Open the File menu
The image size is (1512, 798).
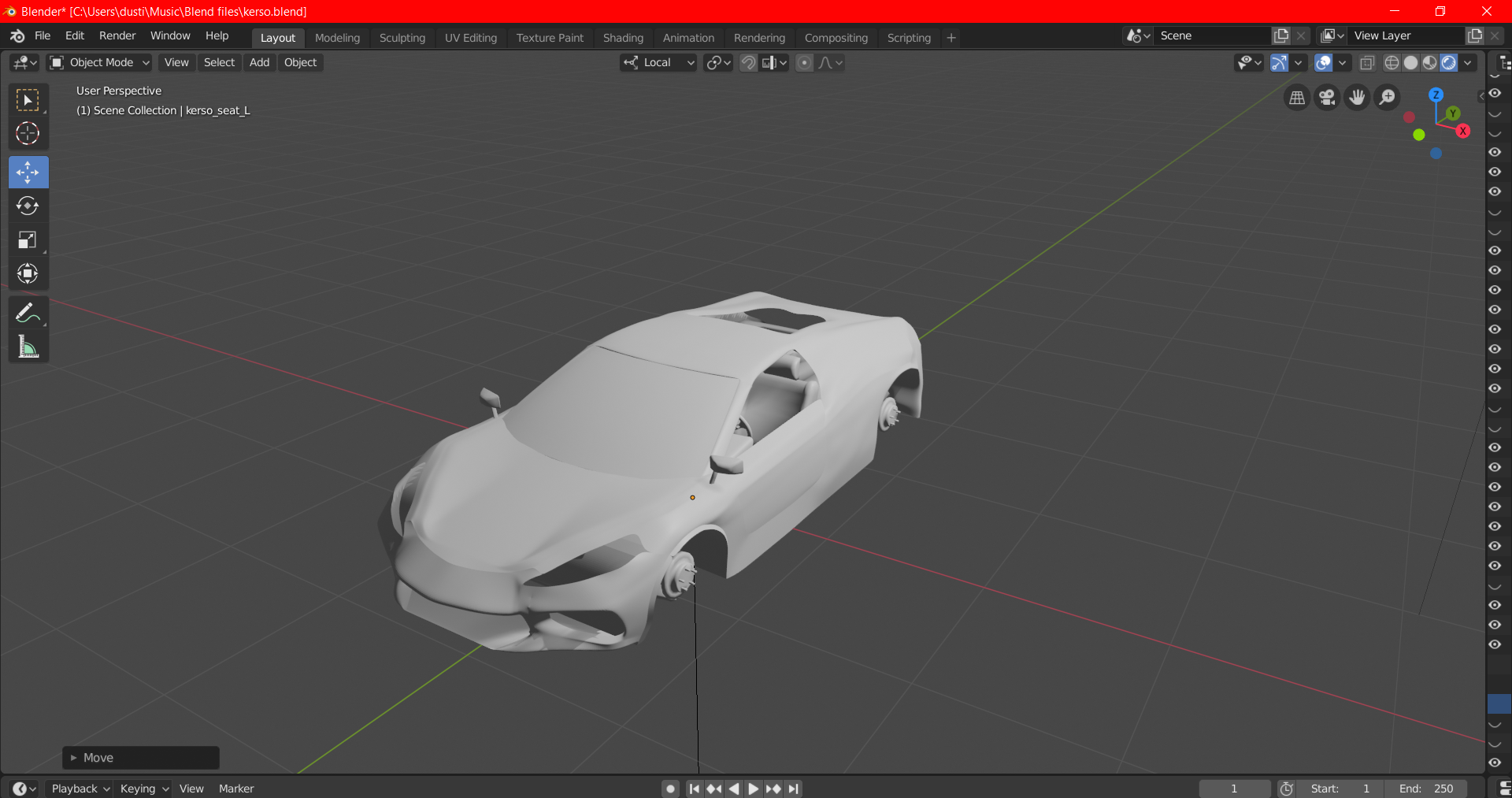[43, 36]
